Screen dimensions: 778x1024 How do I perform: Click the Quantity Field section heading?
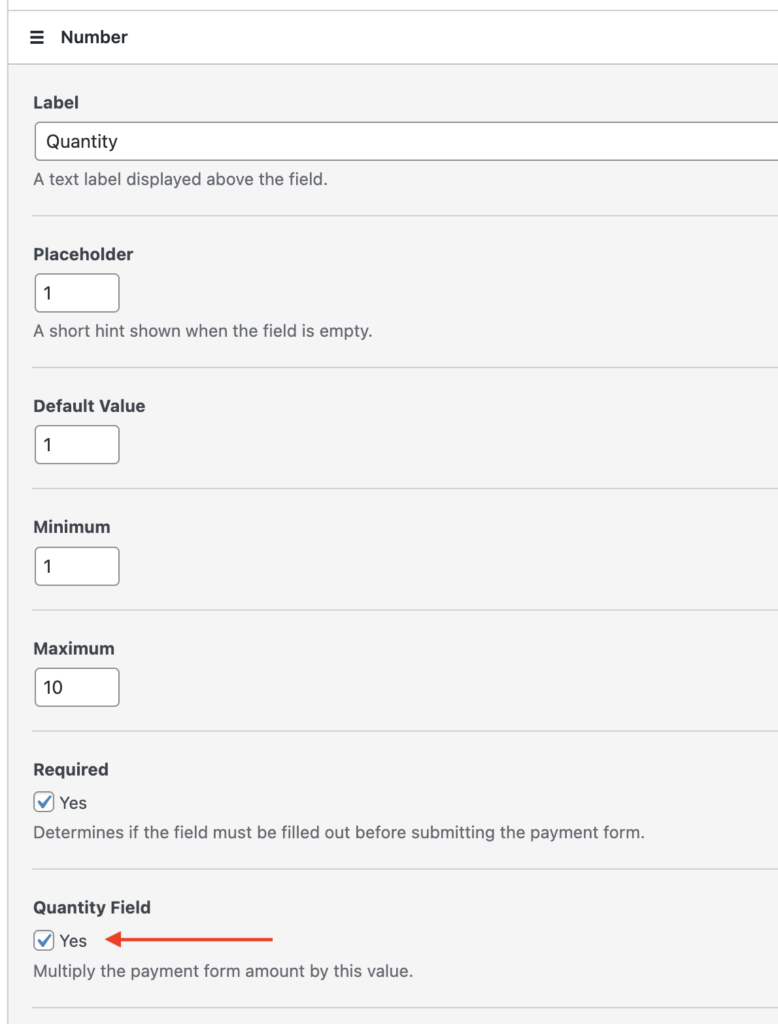92,908
